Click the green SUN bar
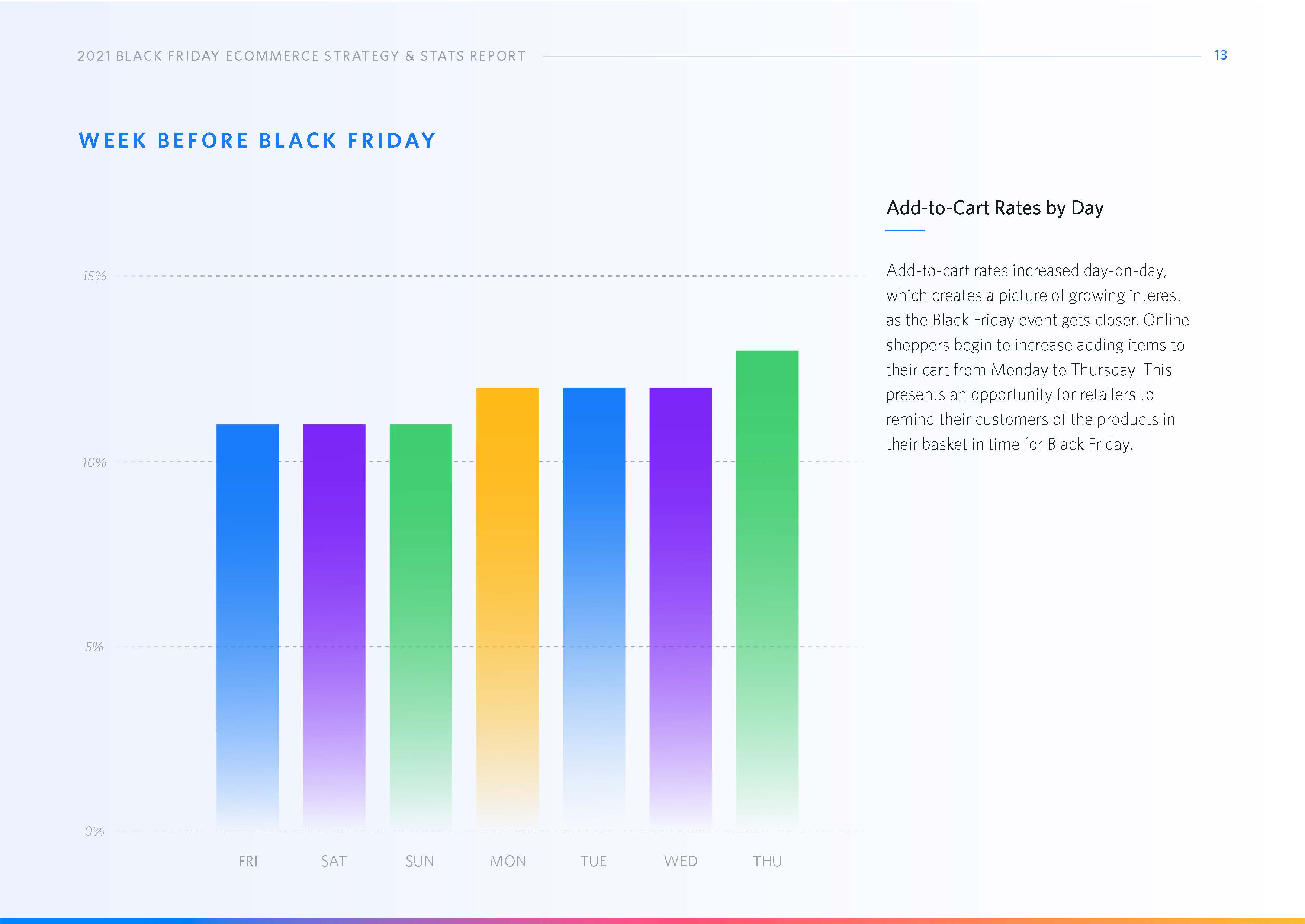The image size is (1305, 924). point(420,626)
